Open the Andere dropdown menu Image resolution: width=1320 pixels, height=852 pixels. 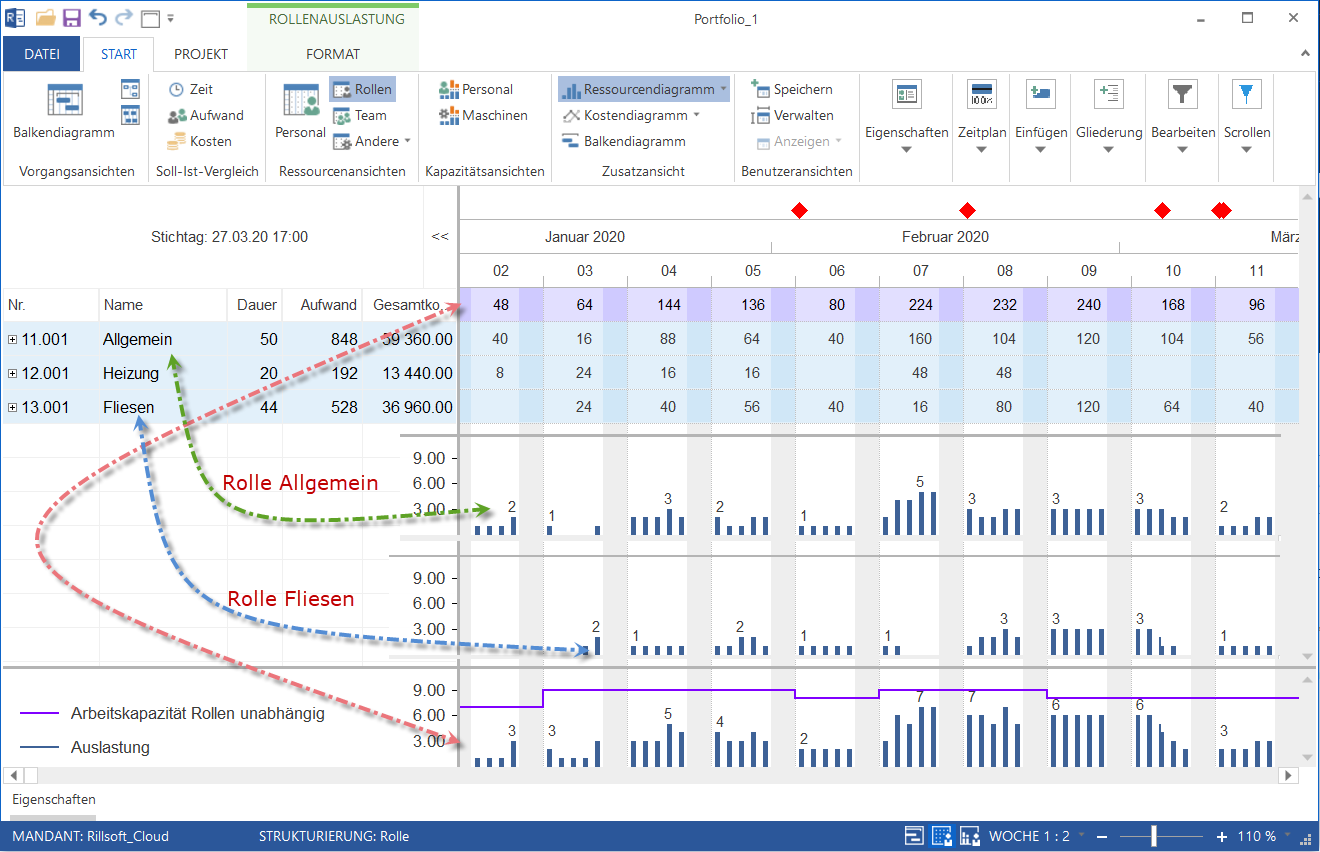coord(371,141)
